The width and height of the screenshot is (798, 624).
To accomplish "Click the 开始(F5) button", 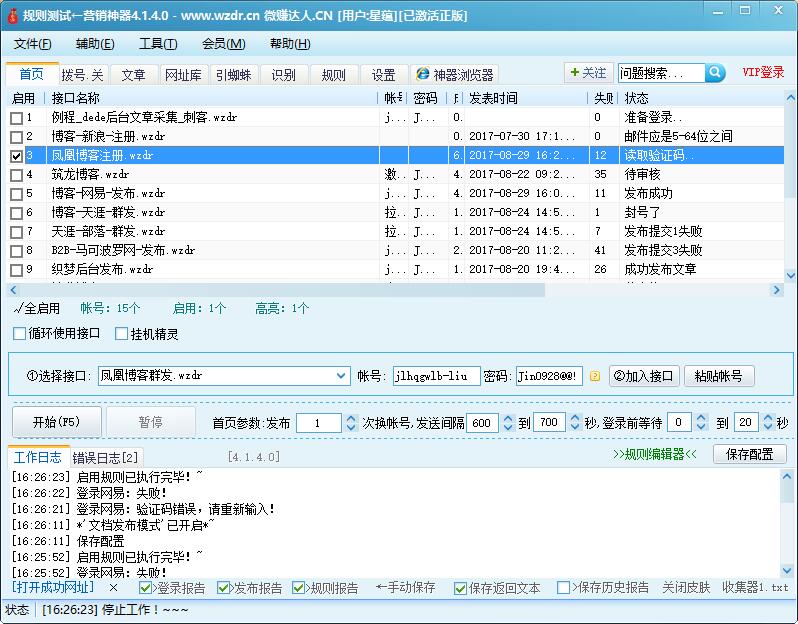I will (x=56, y=422).
